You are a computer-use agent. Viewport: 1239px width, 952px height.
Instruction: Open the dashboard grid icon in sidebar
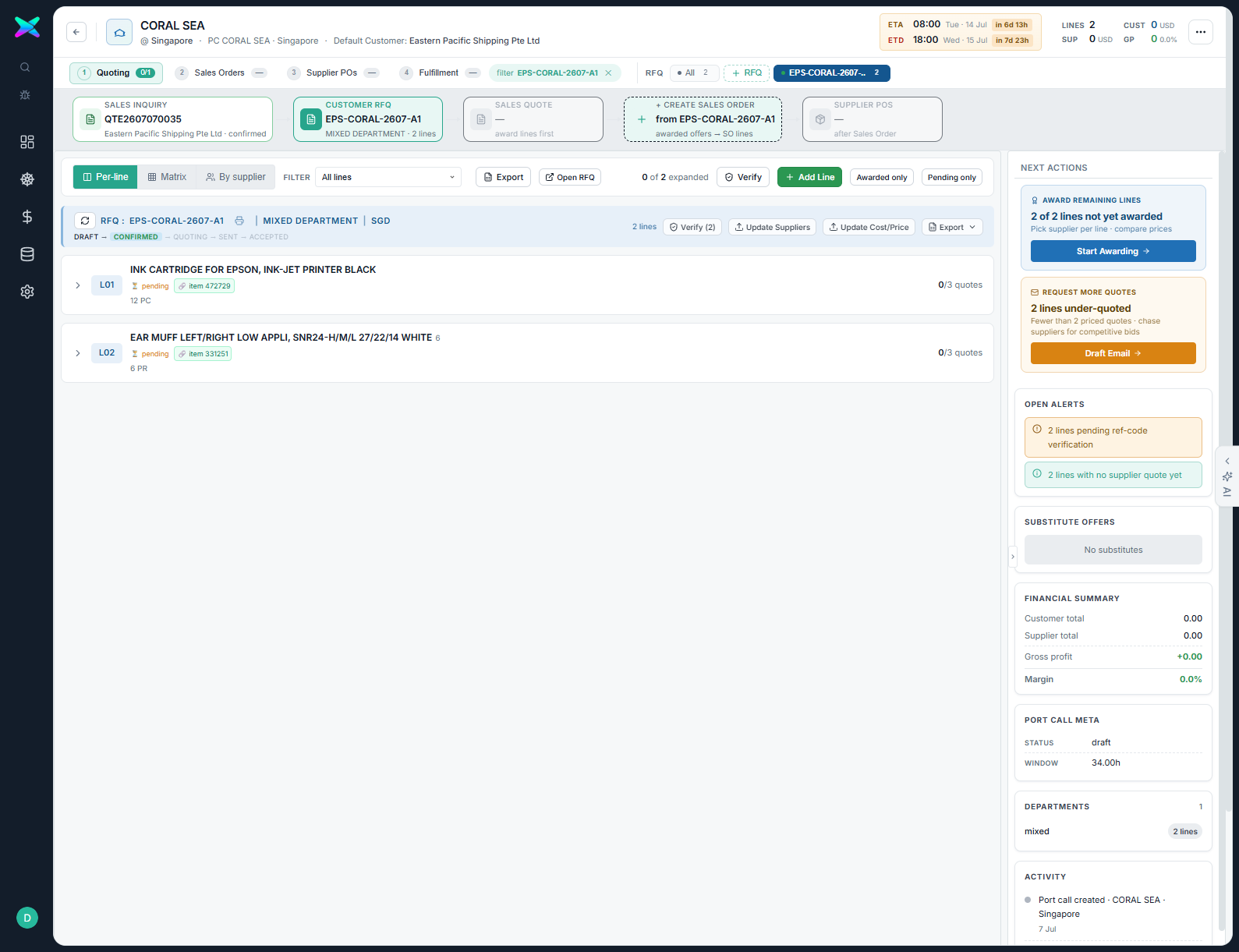coord(27,142)
